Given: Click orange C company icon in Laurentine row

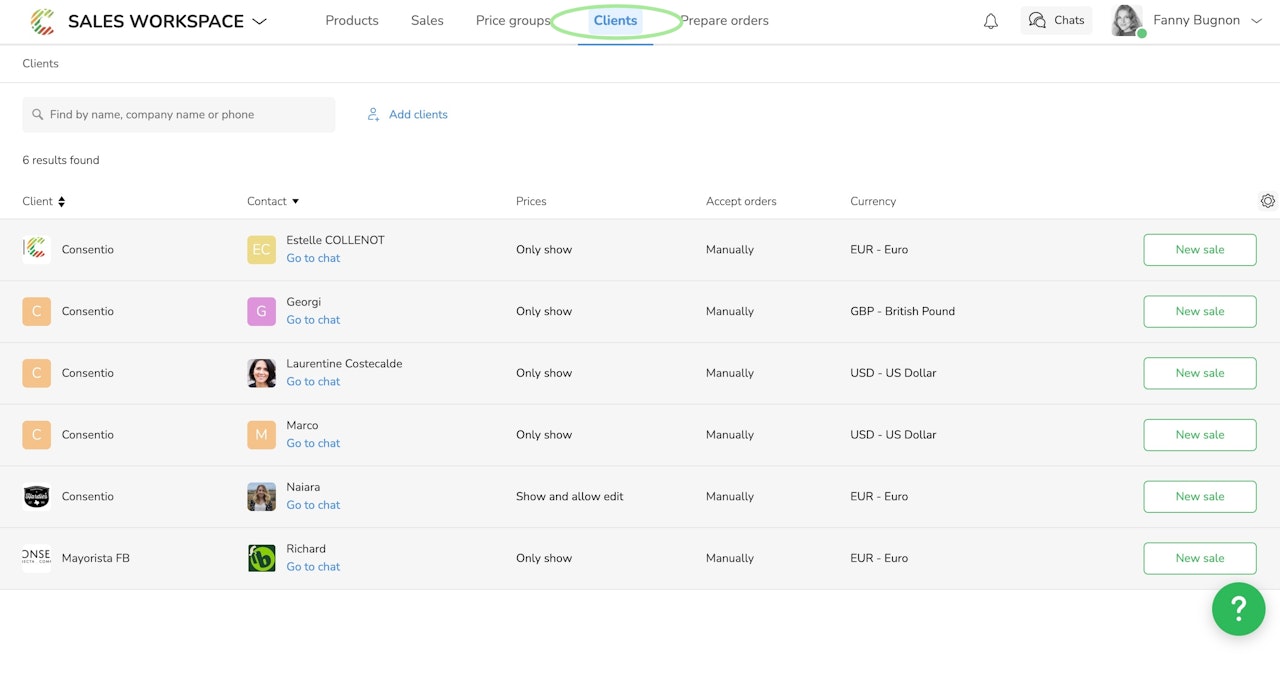Looking at the screenshot, I should click(x=36, y=373).
